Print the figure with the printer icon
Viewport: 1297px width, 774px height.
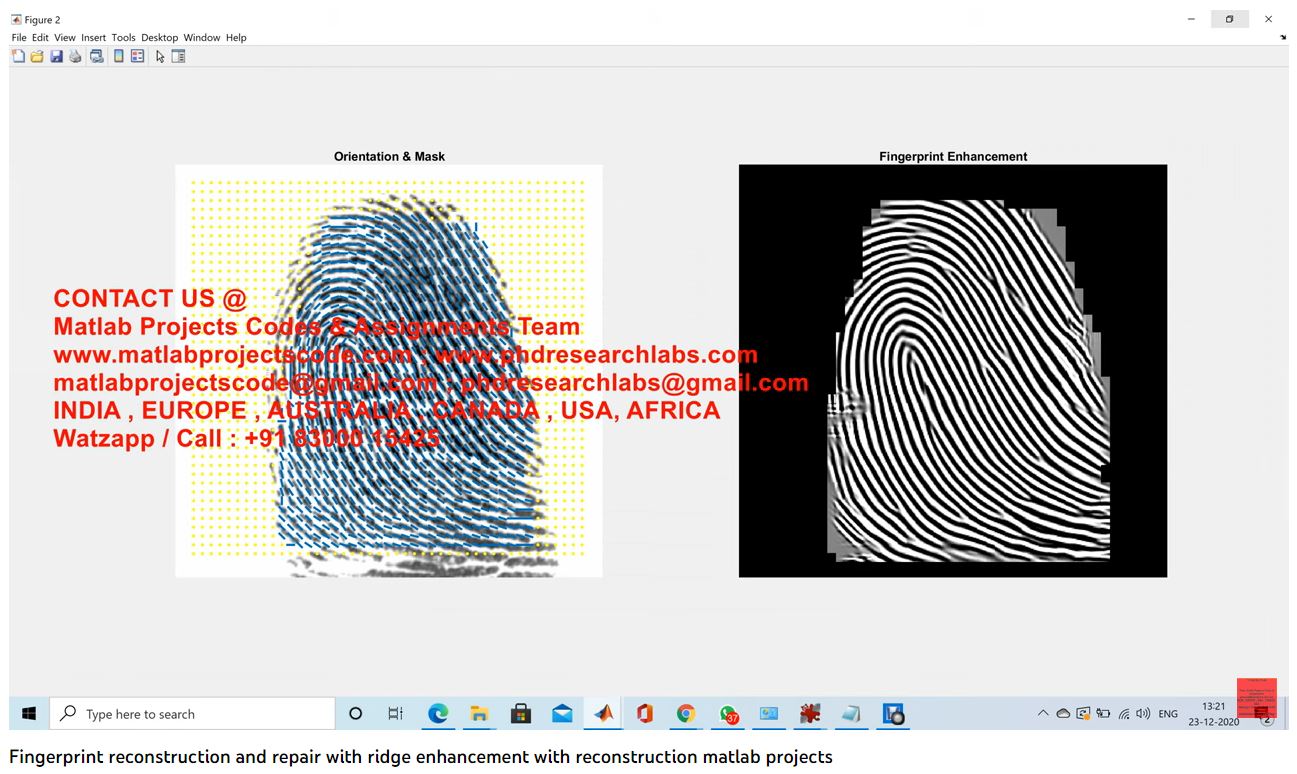point(75,57)
